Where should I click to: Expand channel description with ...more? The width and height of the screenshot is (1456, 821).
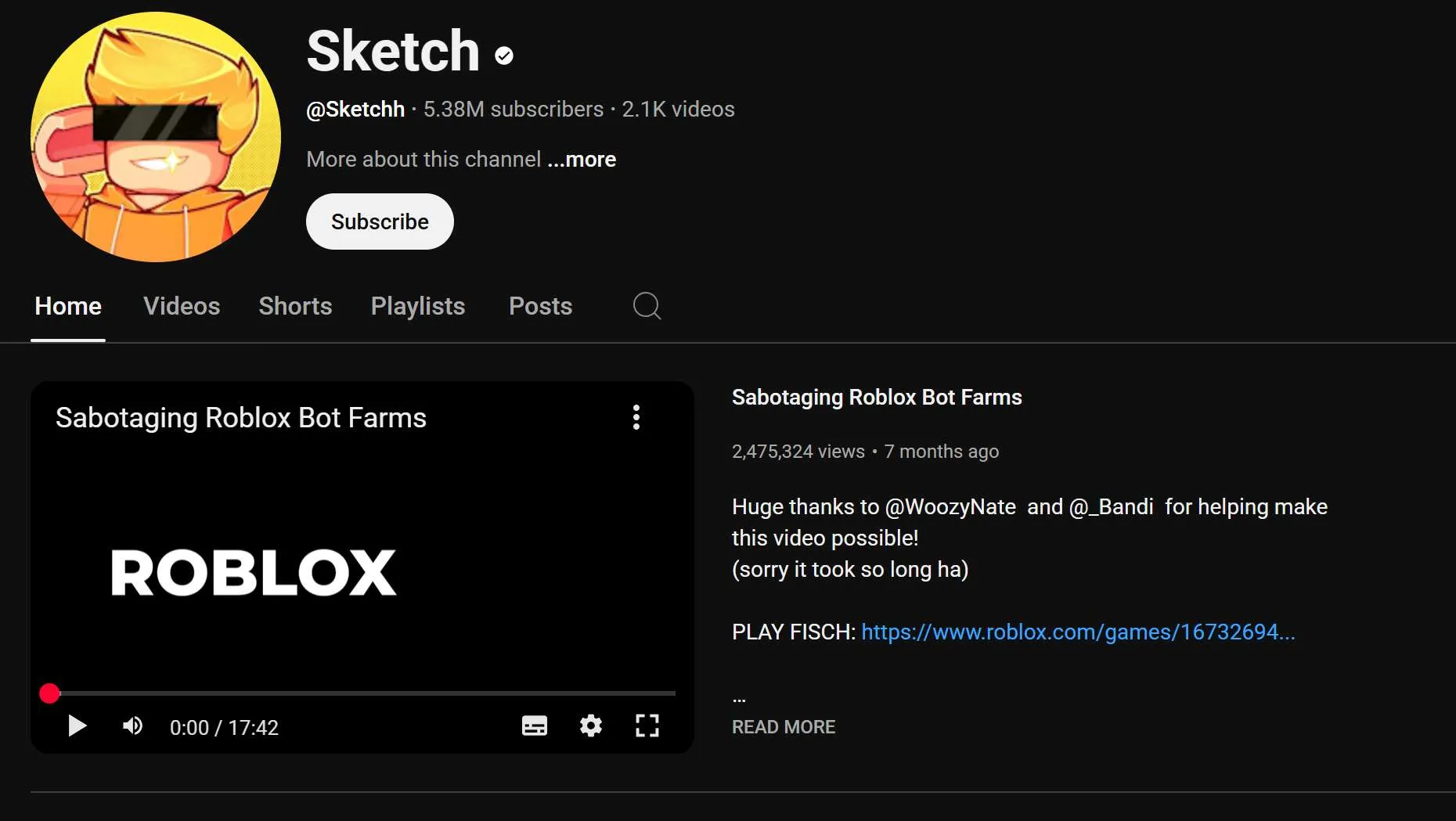tap(582, 159)
